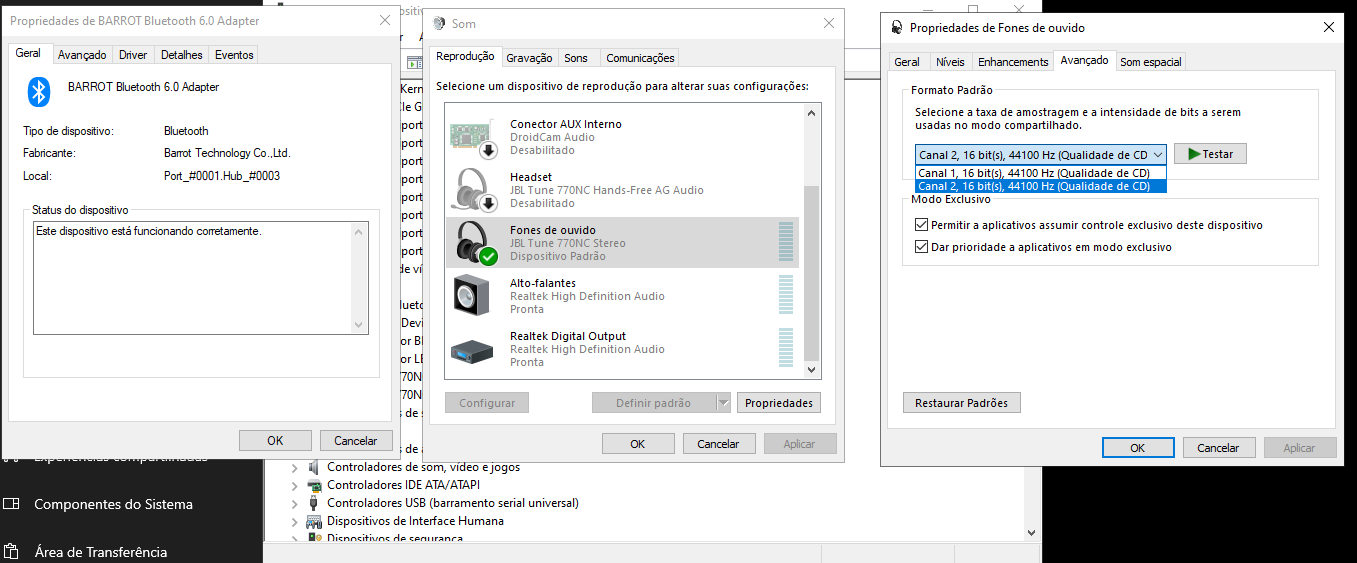
Task: Open the Detalhes tab
Action: (x=181, y=55)
